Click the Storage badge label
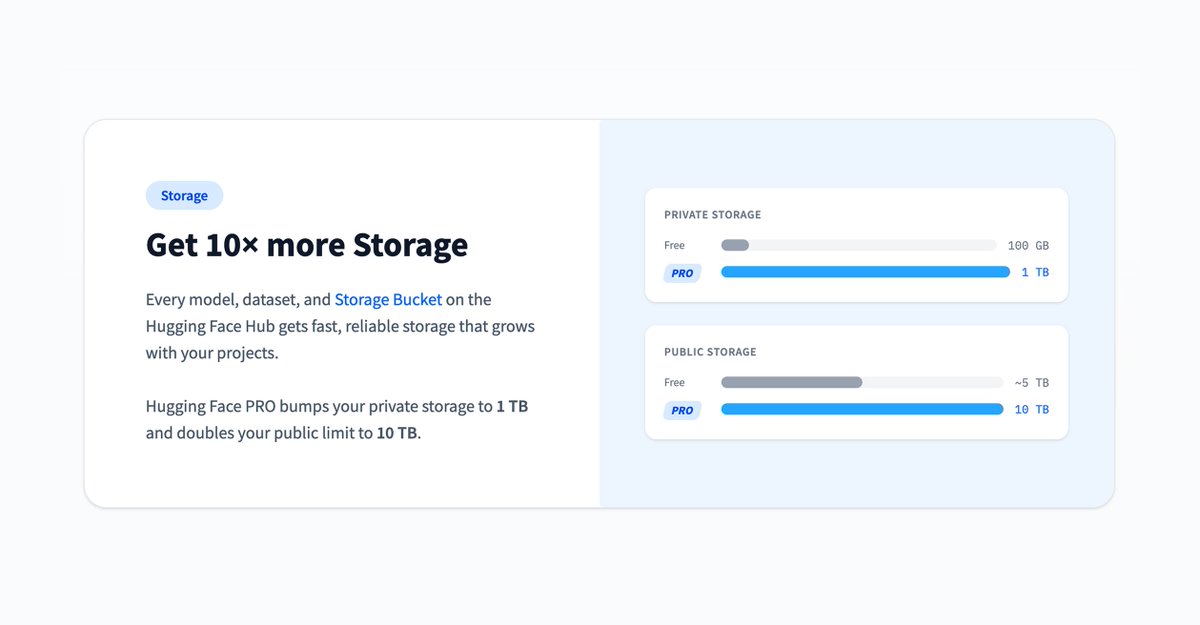Image resolution: width=1200 pixels, height=625 pixels. (x=184, y=196)
